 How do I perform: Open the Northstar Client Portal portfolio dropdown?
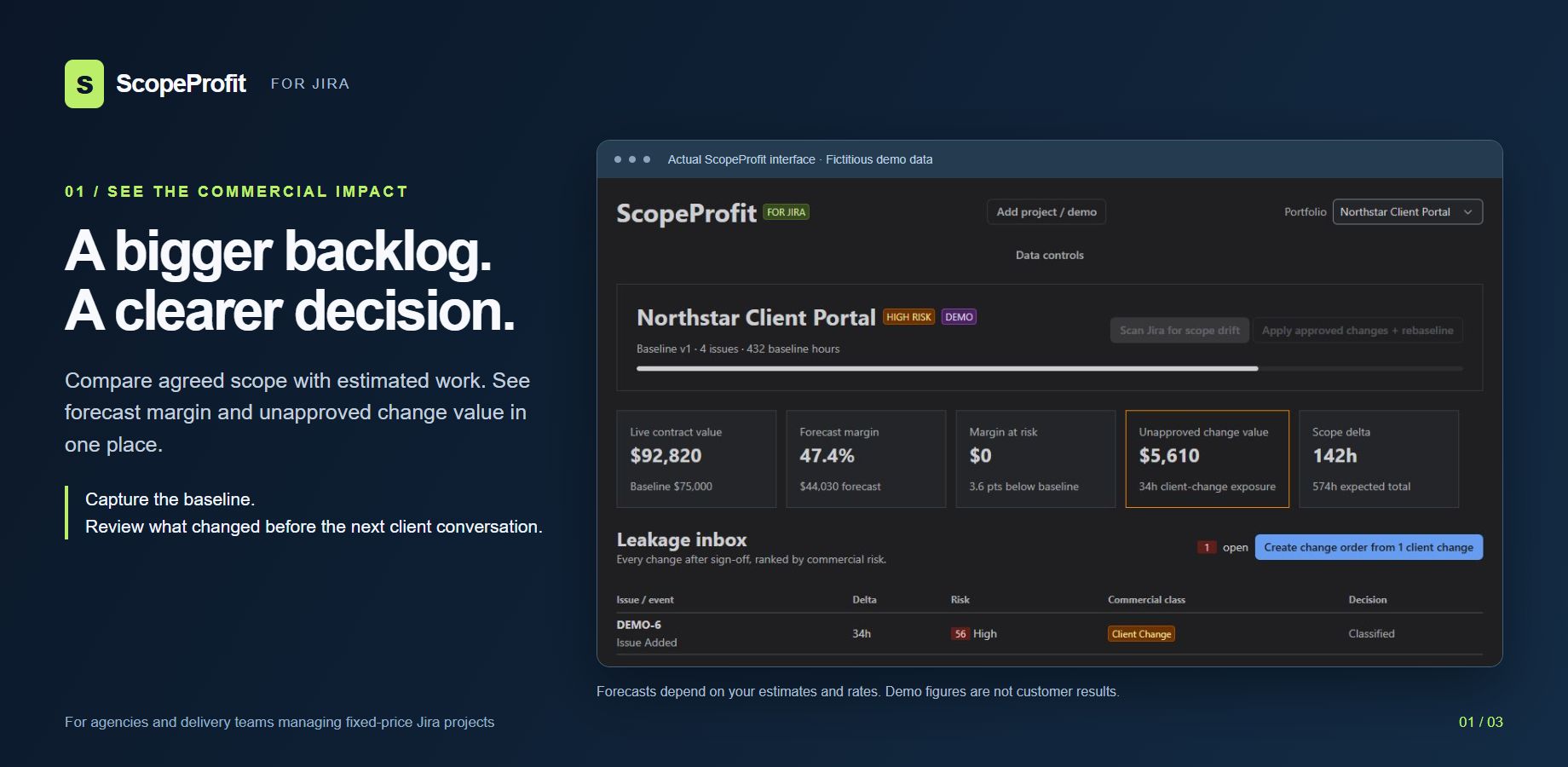pos(1407,212)
